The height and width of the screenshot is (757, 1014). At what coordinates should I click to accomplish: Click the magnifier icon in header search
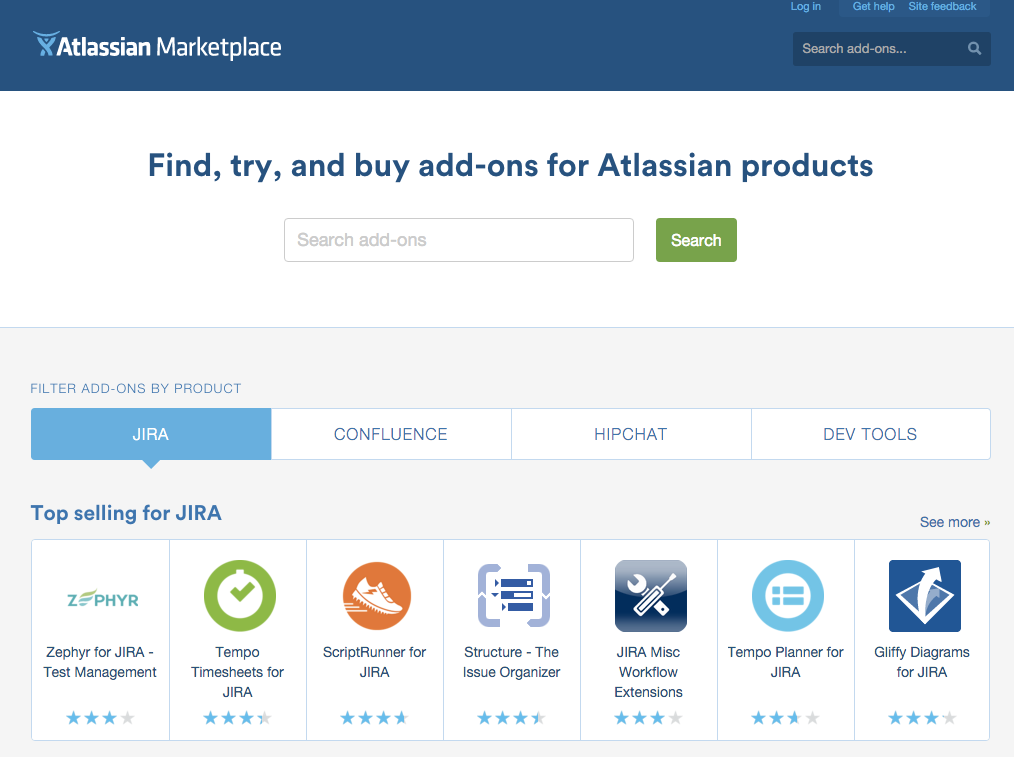pyautogui.click(x=974, y=48)
